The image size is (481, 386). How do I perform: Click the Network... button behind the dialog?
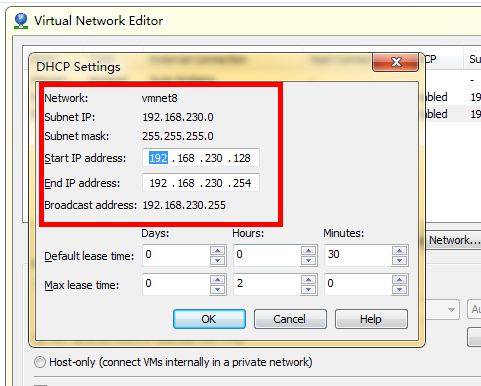pyautogui.click(x=454, y=240)
